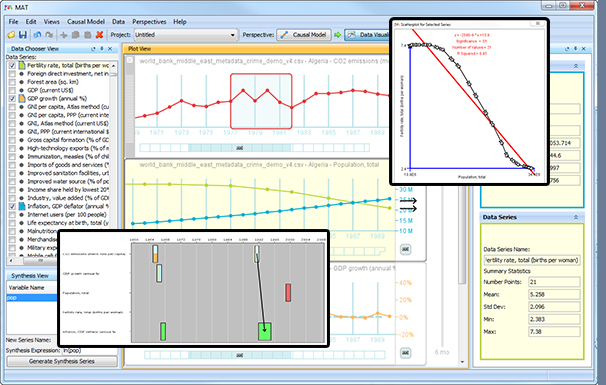Switch to Causal Model perspective button

coord(304,35)
